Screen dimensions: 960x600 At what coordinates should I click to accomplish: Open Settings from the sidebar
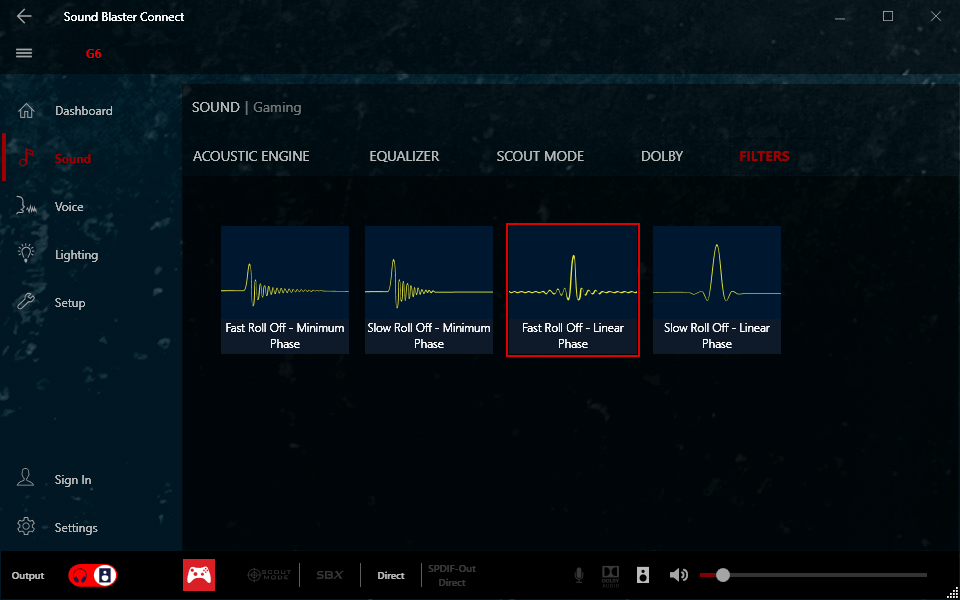point(76,527)
